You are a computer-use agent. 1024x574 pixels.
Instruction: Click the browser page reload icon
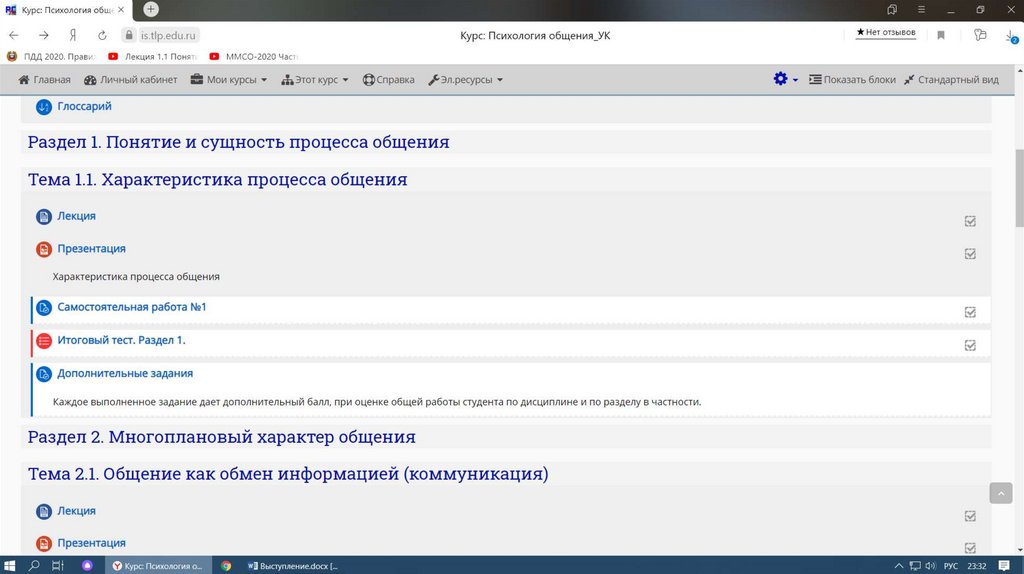point(102,35)
